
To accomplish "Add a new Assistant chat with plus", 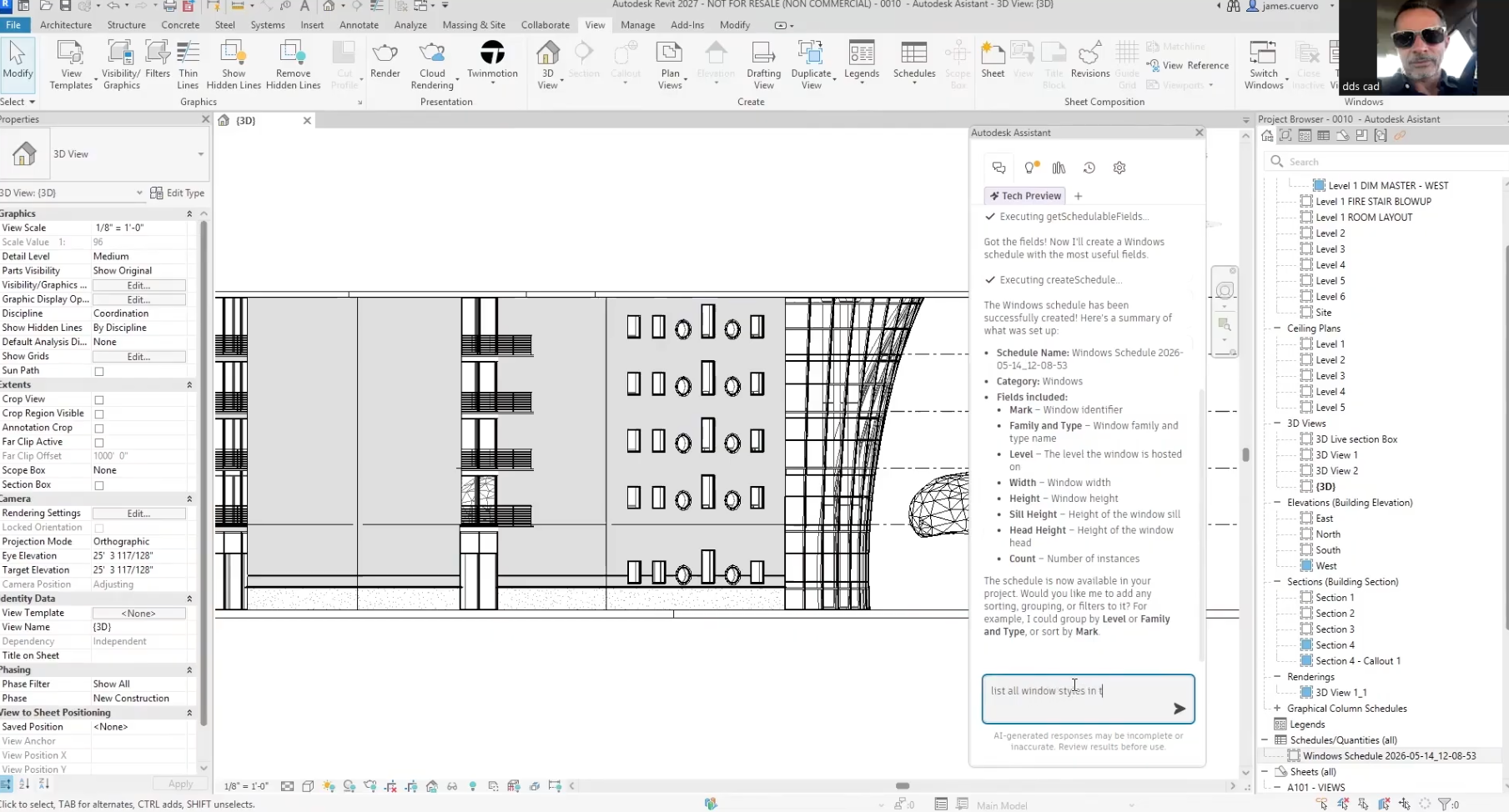I will pyautogui.click(x=1078, y=196).
